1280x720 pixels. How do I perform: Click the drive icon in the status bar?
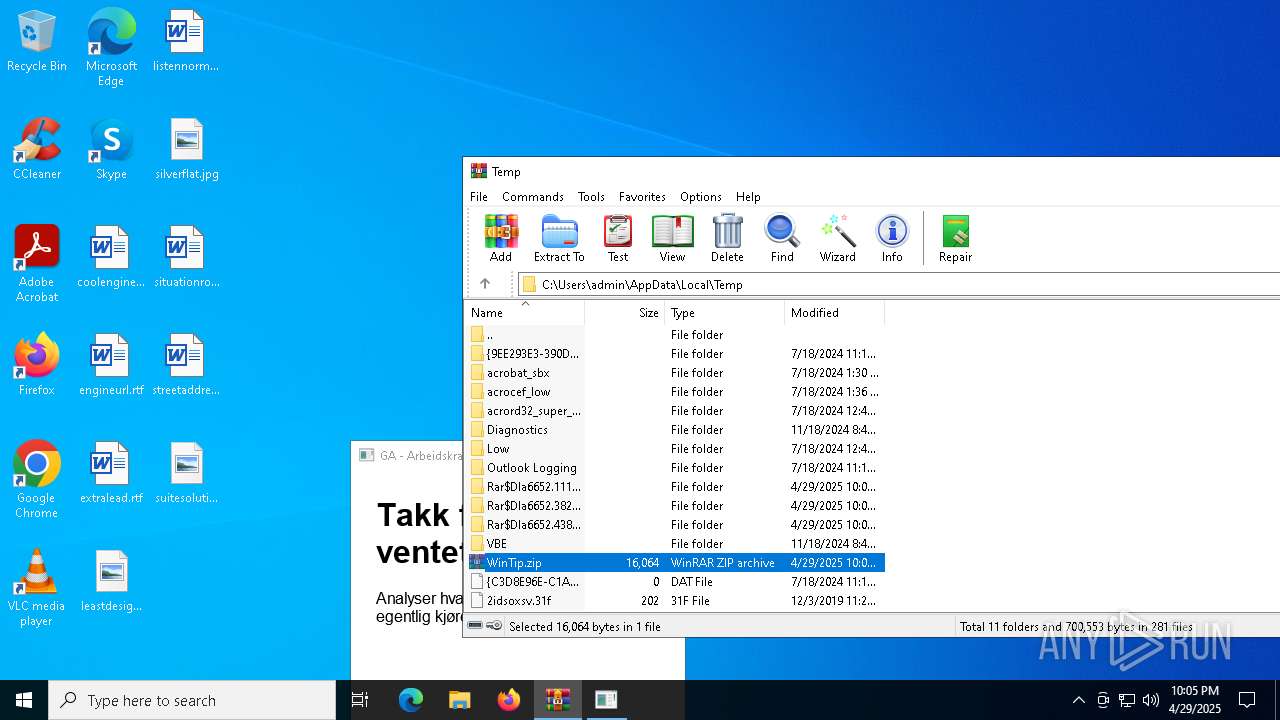476,626
